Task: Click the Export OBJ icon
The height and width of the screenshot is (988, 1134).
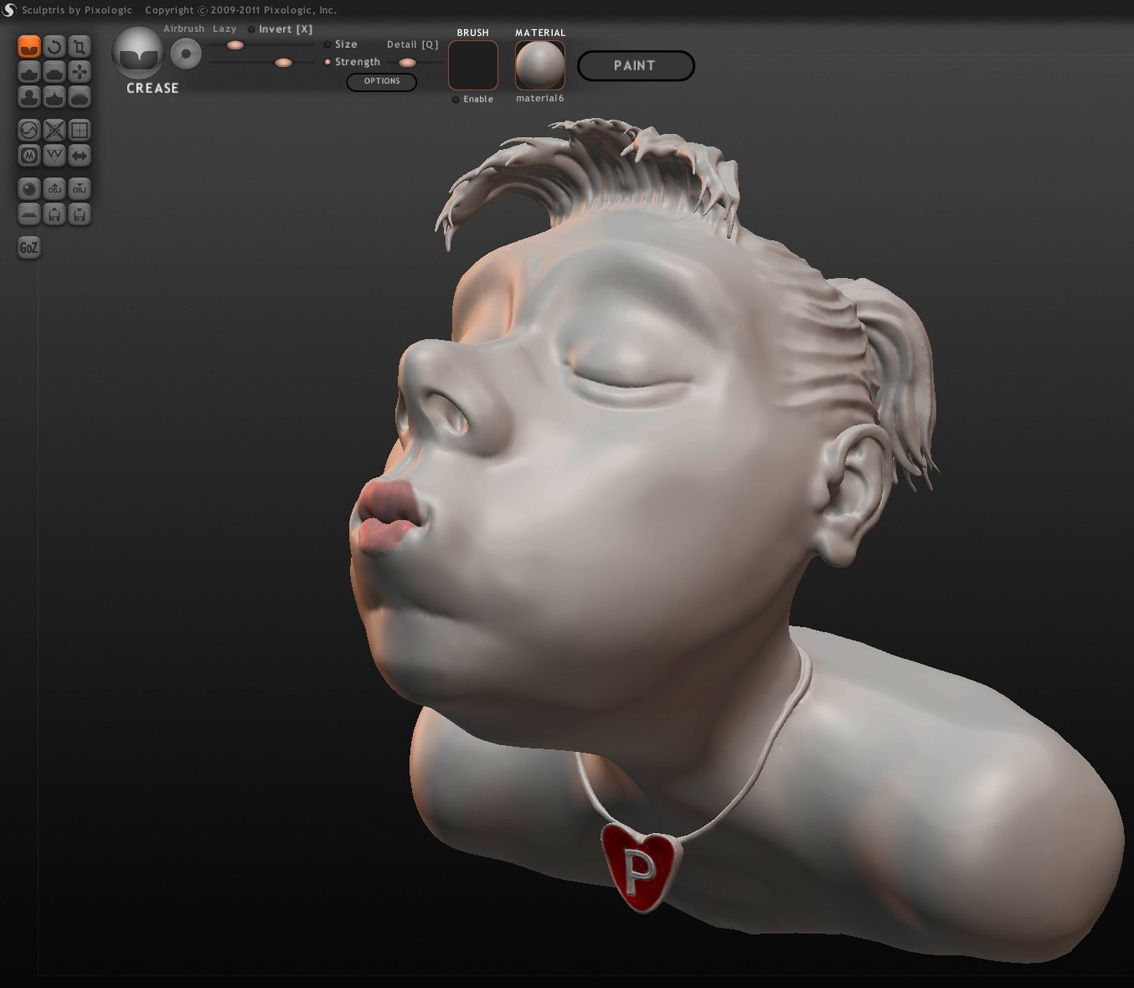Action: point(80,189)
